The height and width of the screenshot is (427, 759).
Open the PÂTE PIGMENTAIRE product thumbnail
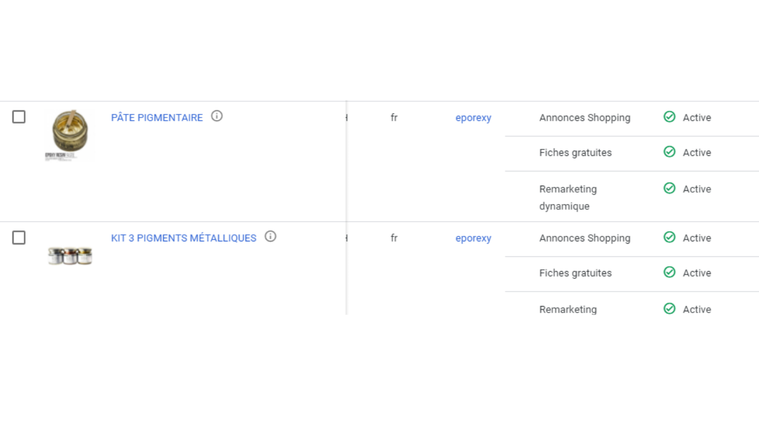69,134
